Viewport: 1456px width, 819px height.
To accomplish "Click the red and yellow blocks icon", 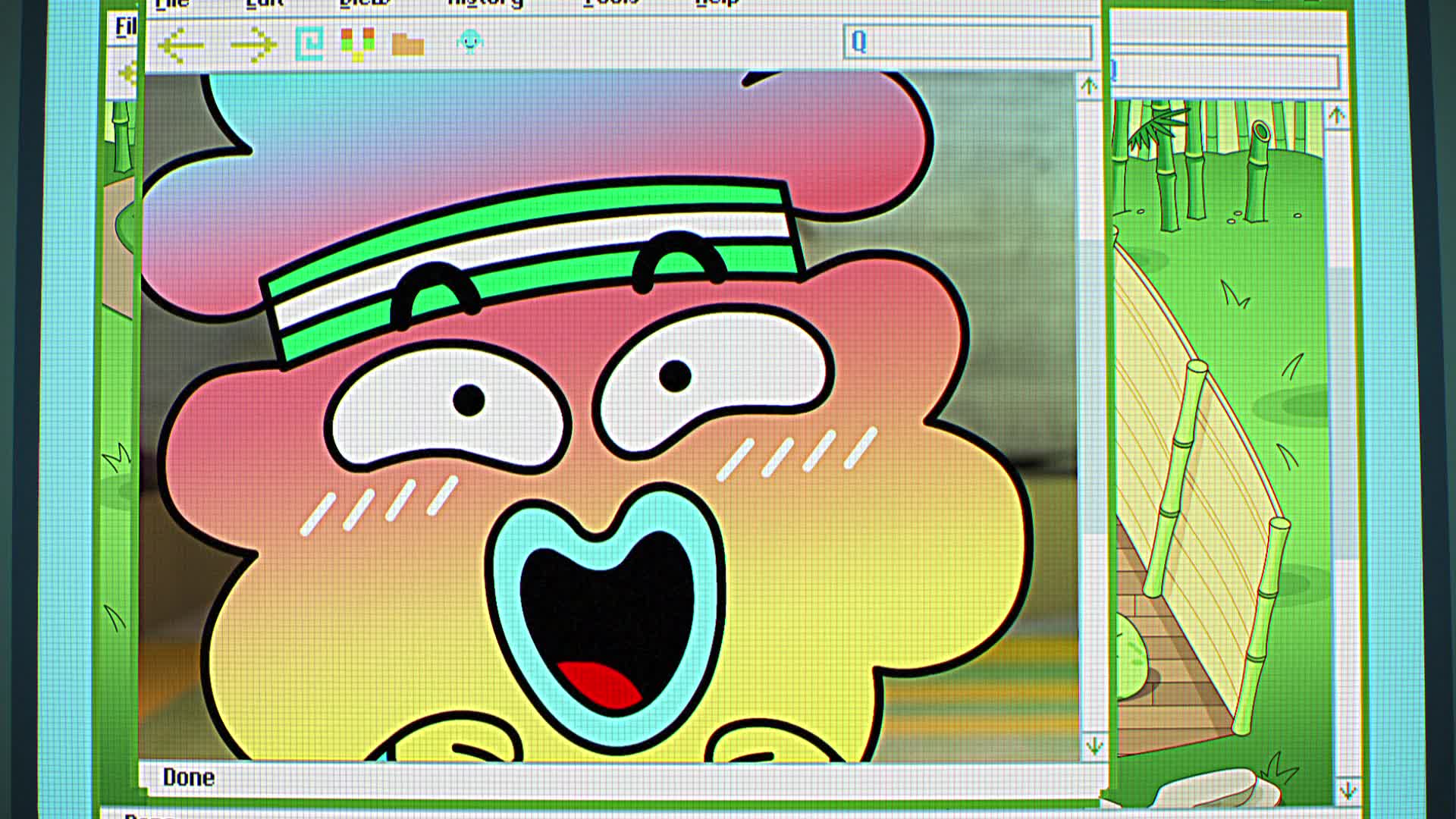I will [357, 43].
